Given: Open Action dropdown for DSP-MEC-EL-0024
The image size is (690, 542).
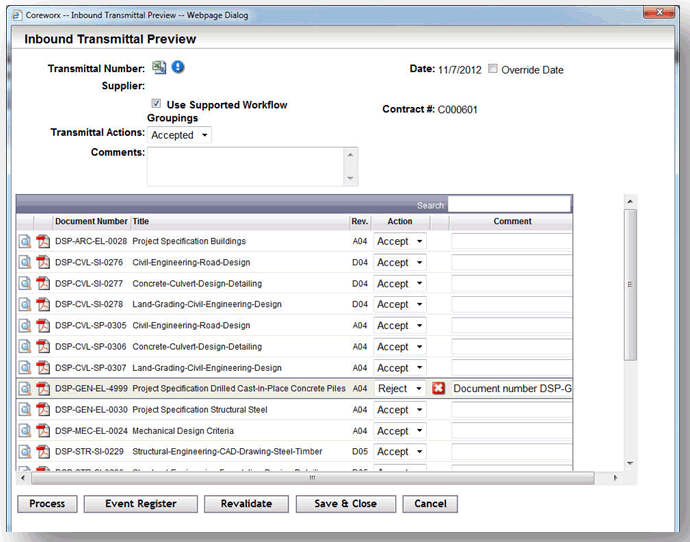Looking at the screenshot, I should 400,431.
